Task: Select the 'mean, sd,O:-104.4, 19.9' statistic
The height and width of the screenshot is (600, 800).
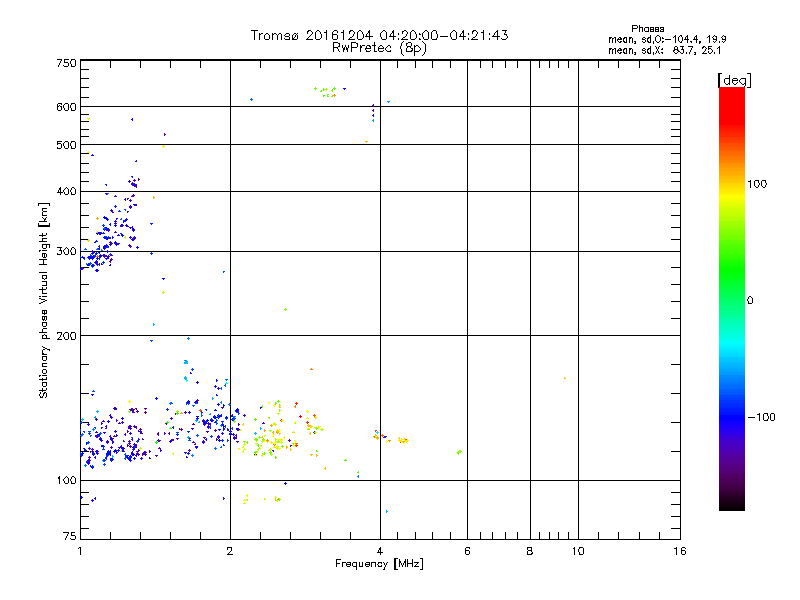Action: click(667, 39)
